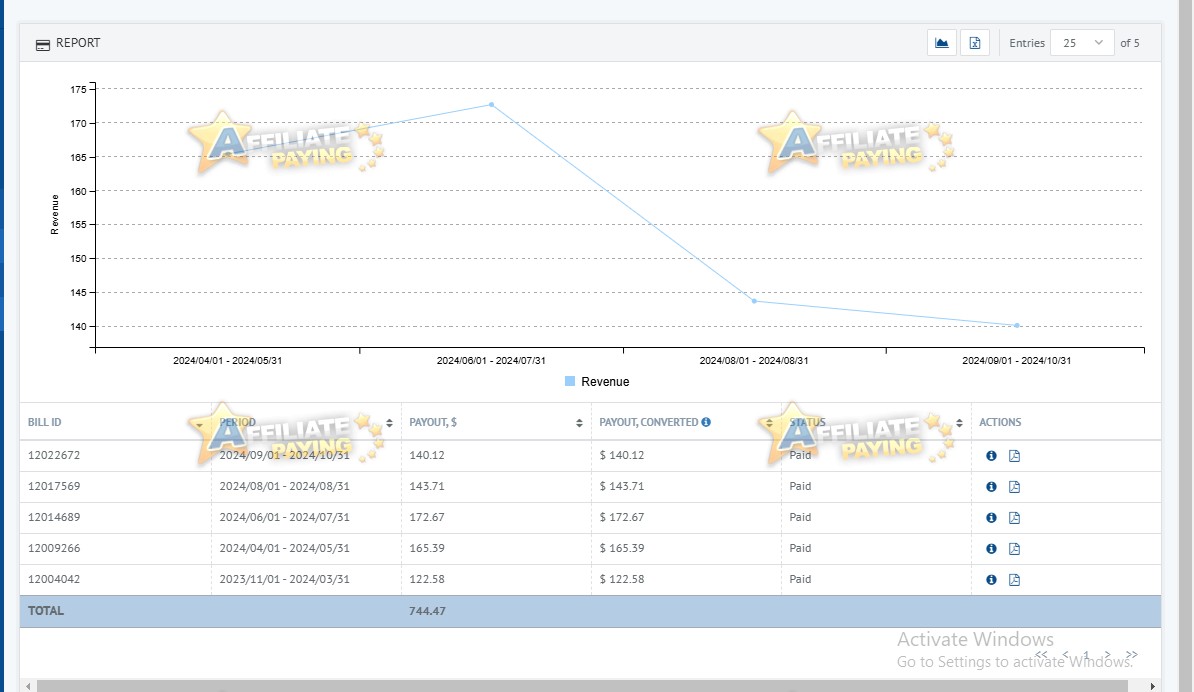The image size is (1194, 692).
Task: Open info for bill 12022672
Action: click(991, 455)
